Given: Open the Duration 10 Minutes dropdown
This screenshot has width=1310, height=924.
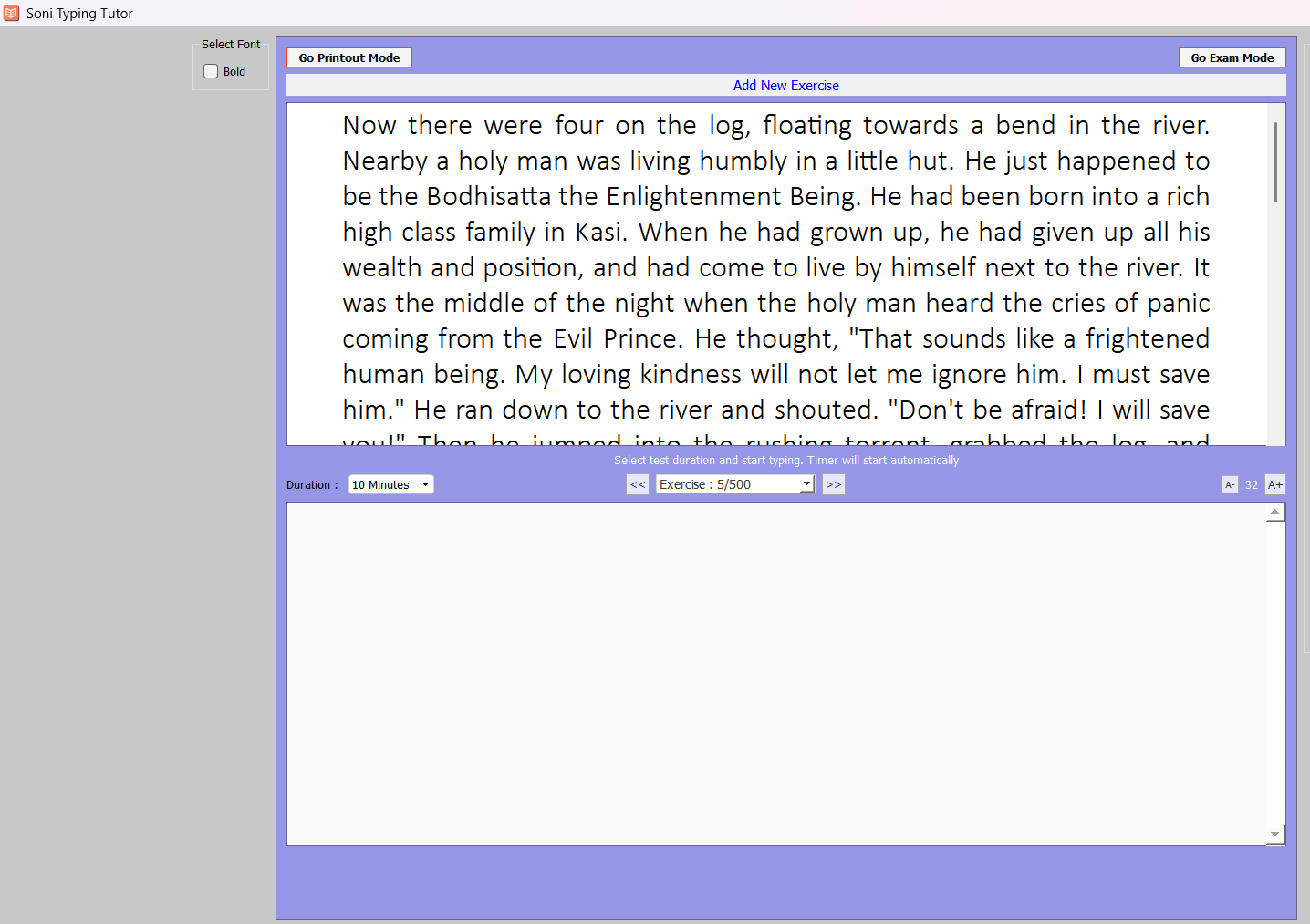Looking at the screenshot, I should coord(390,484).
